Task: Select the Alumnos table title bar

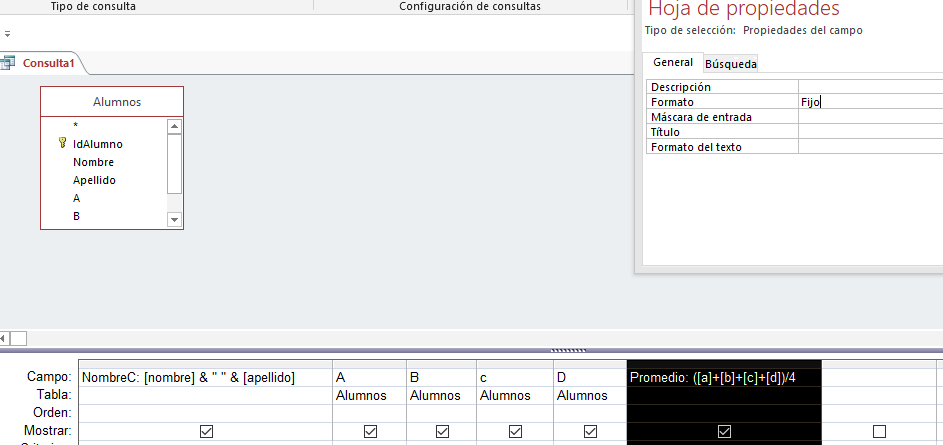Action: tap(112, 102)
